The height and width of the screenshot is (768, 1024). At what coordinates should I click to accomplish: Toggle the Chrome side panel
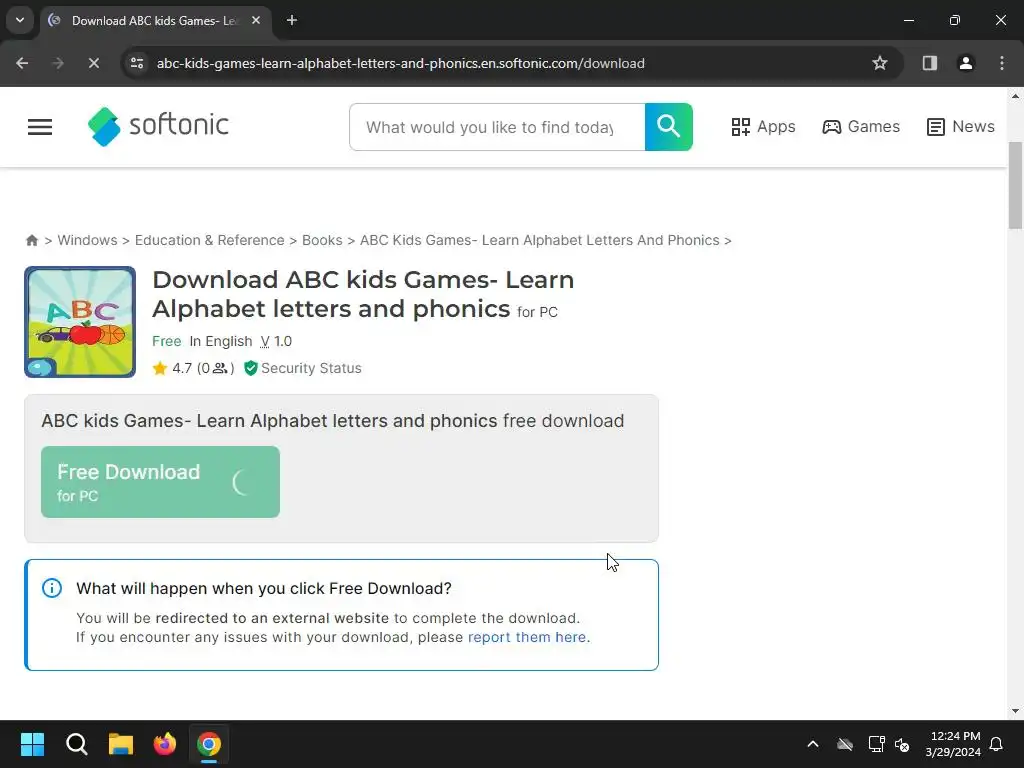[930, 63]
